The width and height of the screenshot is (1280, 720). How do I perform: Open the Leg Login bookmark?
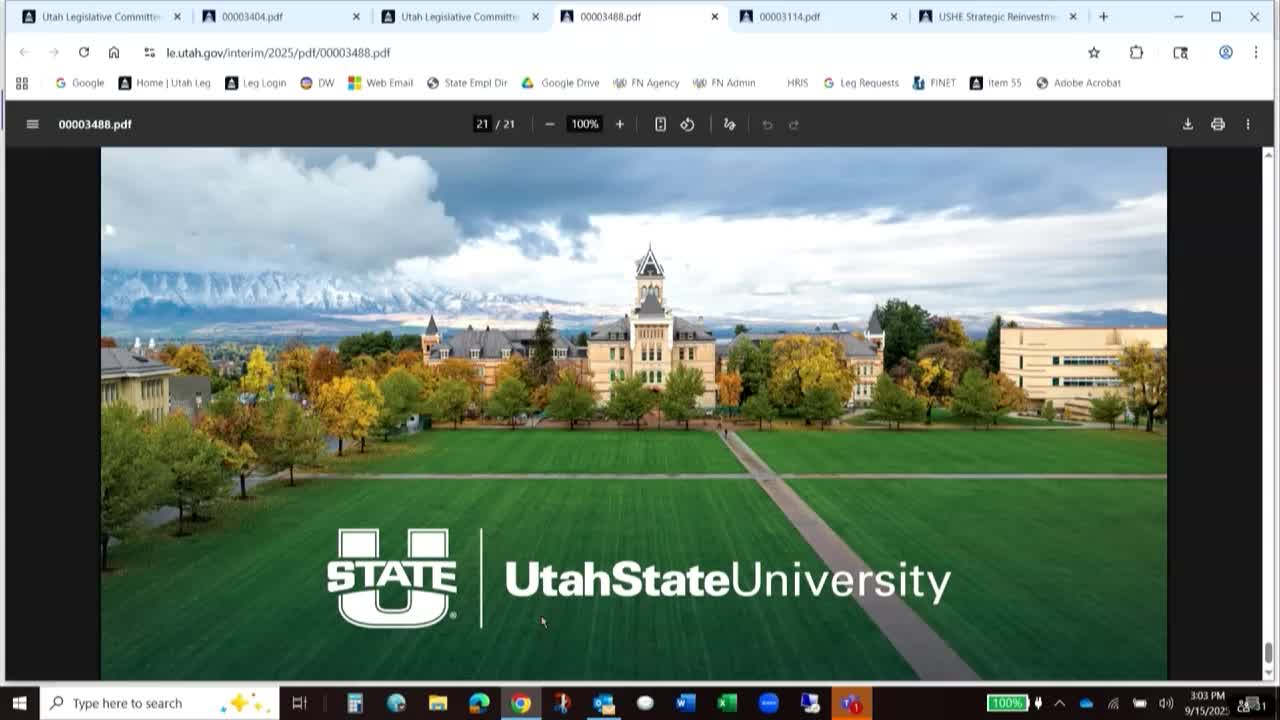(x=256, y=83)
